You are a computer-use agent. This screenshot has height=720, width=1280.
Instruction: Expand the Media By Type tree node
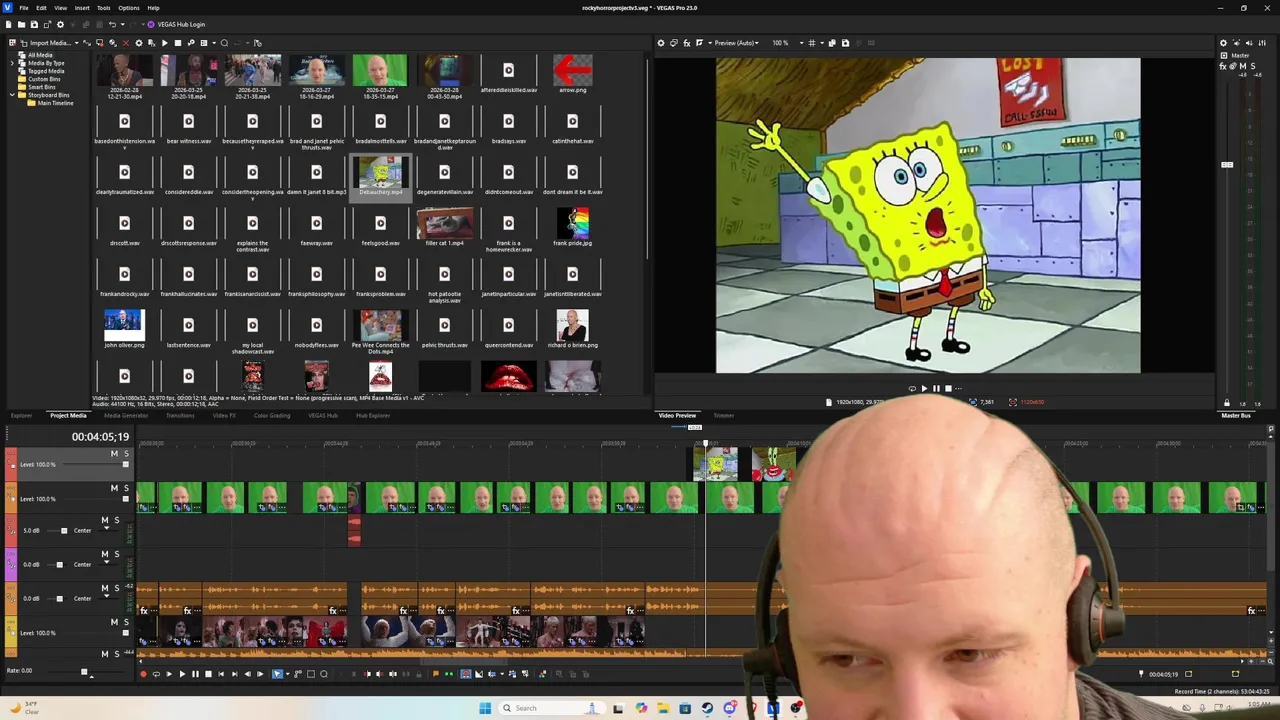[12, 63]
